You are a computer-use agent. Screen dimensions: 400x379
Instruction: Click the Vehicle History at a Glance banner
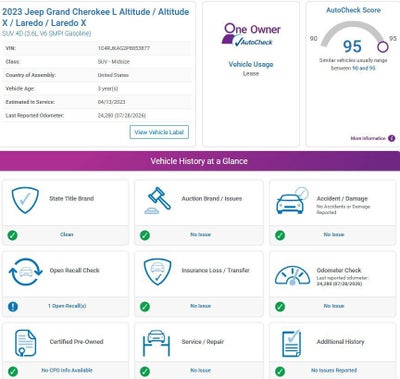[200, 161]
